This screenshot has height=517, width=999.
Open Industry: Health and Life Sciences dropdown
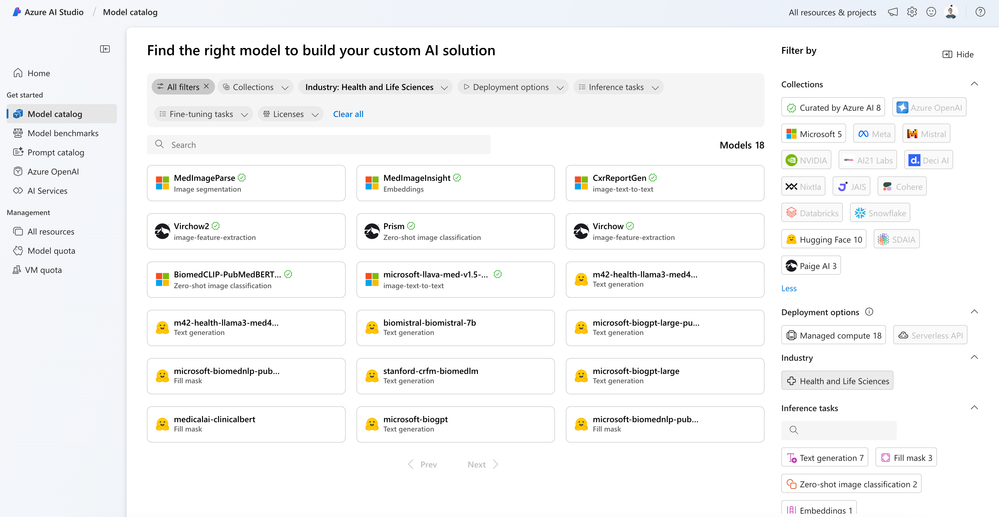tap(375, 87)
